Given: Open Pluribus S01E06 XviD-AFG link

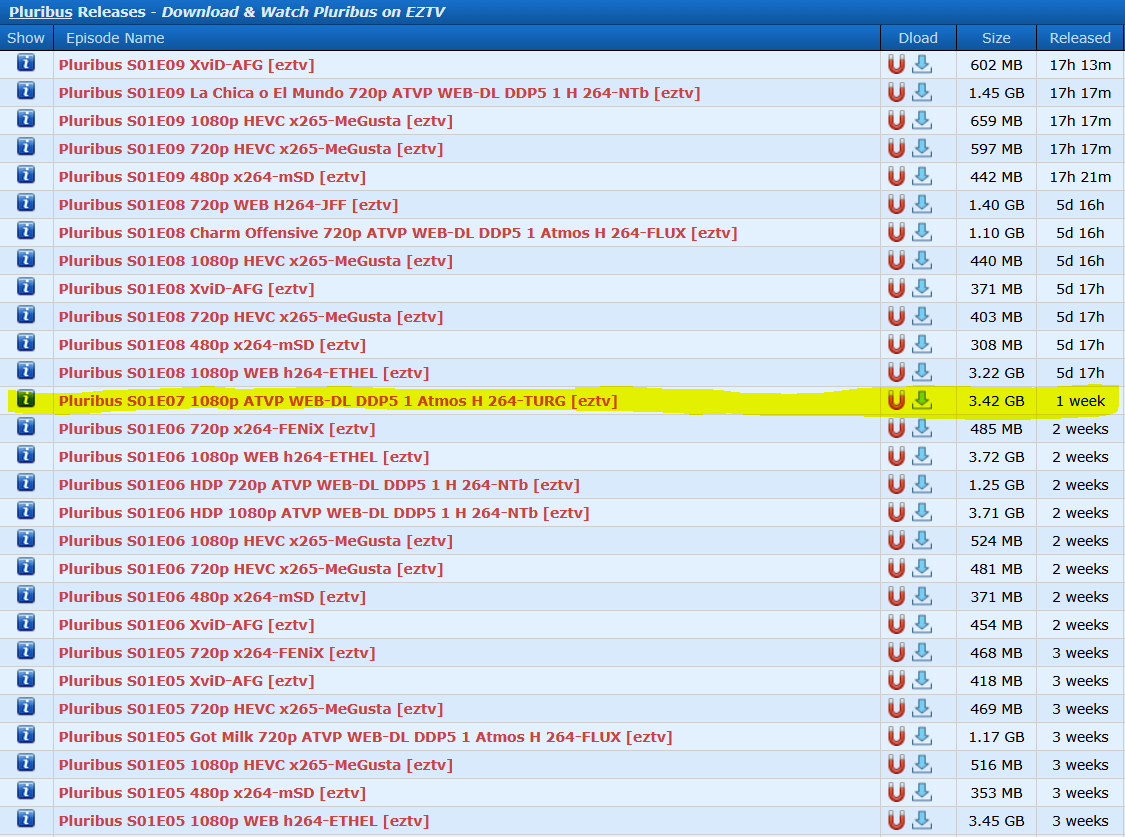Looking at the screenshot, I should [187, 624].
